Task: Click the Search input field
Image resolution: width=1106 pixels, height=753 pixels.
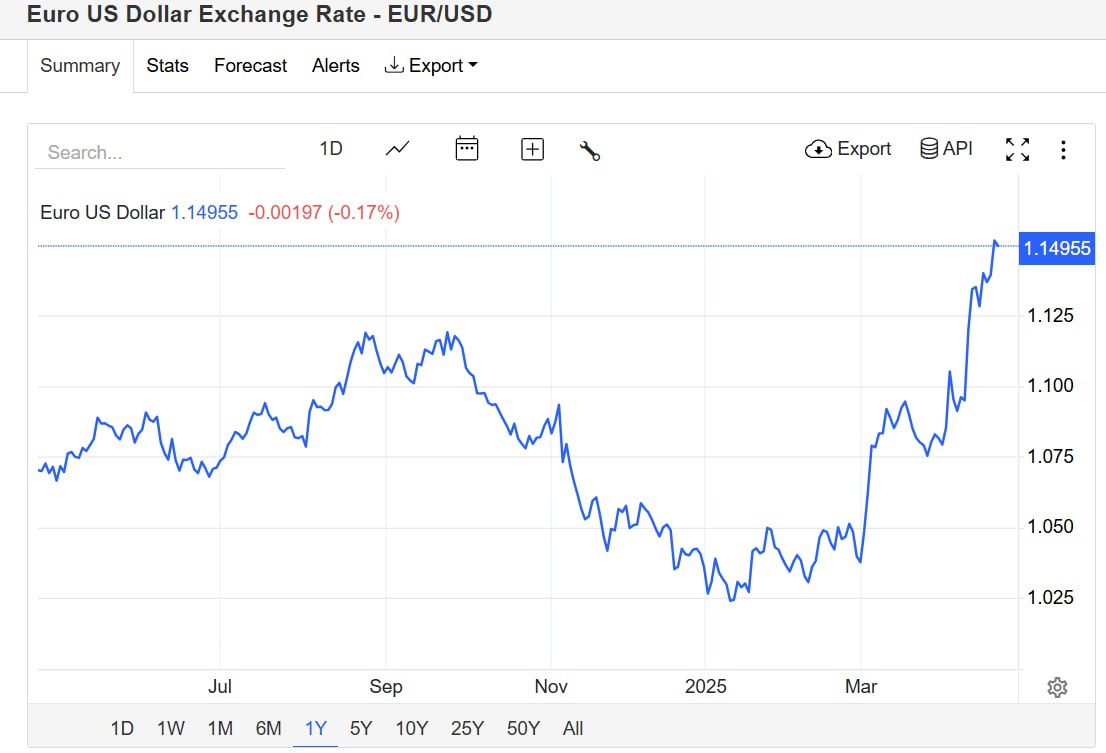Action: click(x=160, y=153)
